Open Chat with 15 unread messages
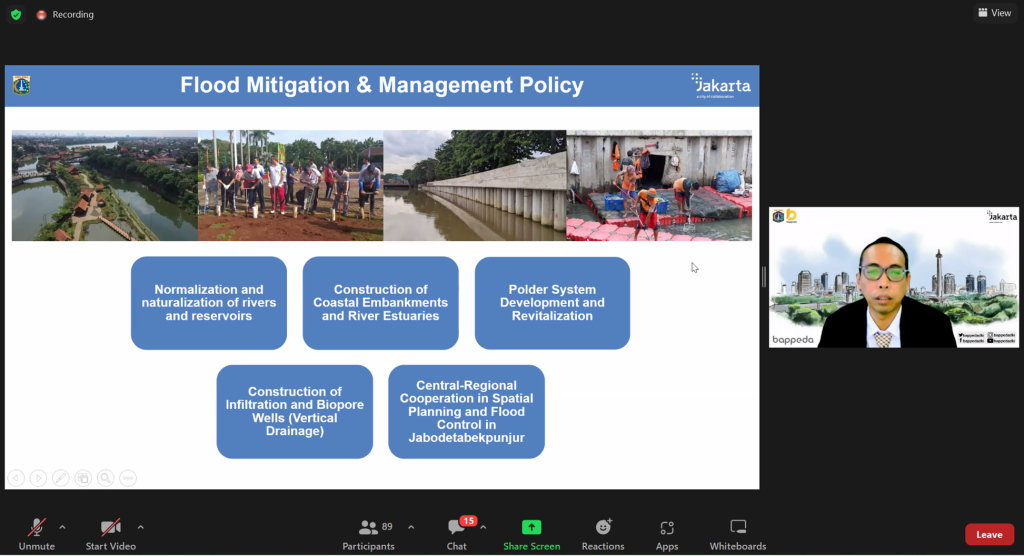1024x556 pixels. 457,533
